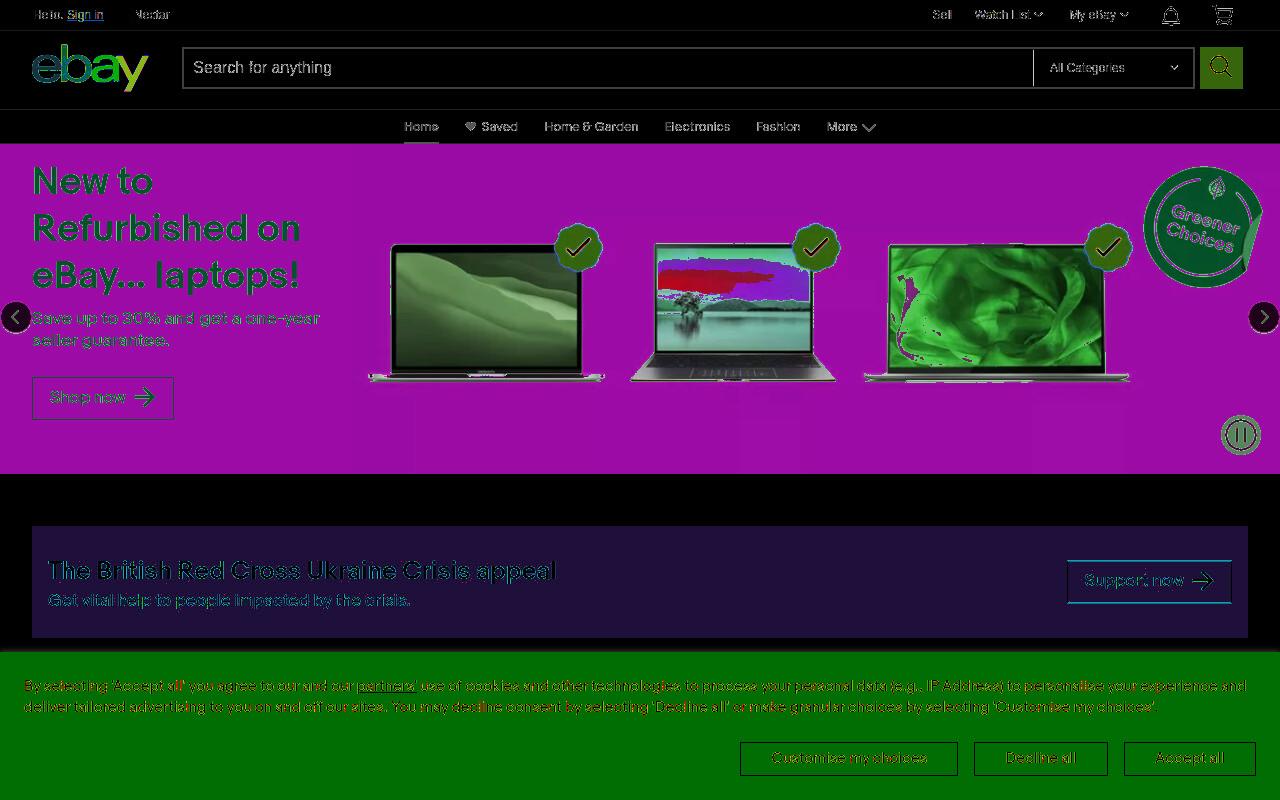Open the Fashion category
1280x800 pixels.
coord(778,127)
